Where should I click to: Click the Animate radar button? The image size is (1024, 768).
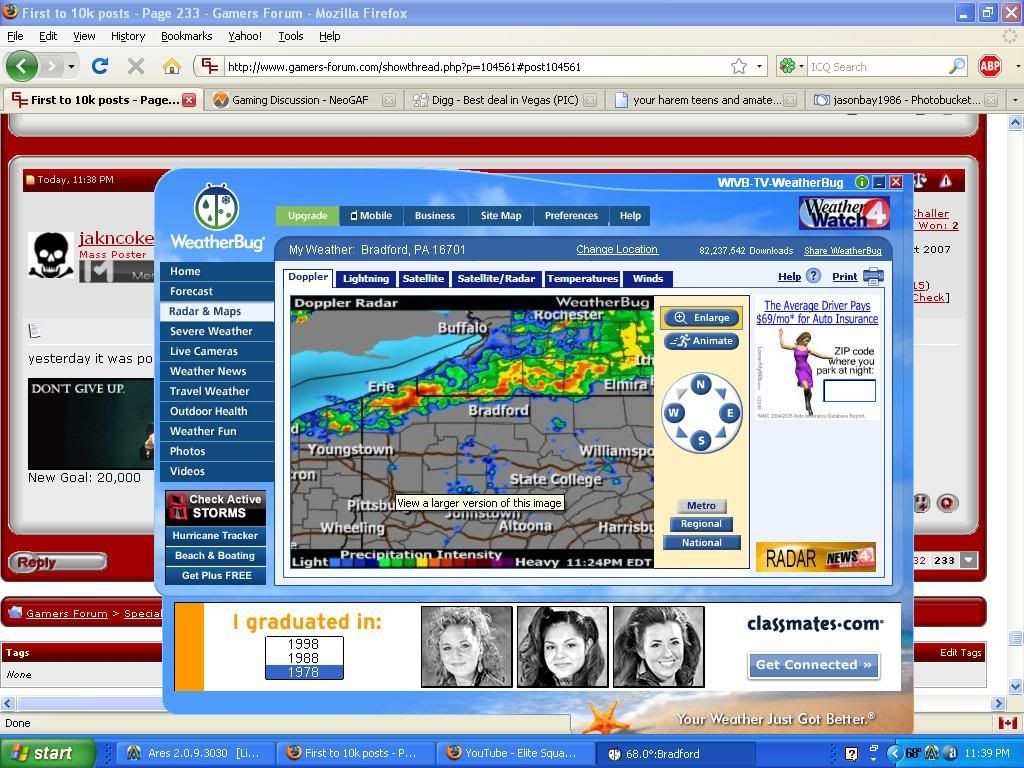(x=701, y=341)
